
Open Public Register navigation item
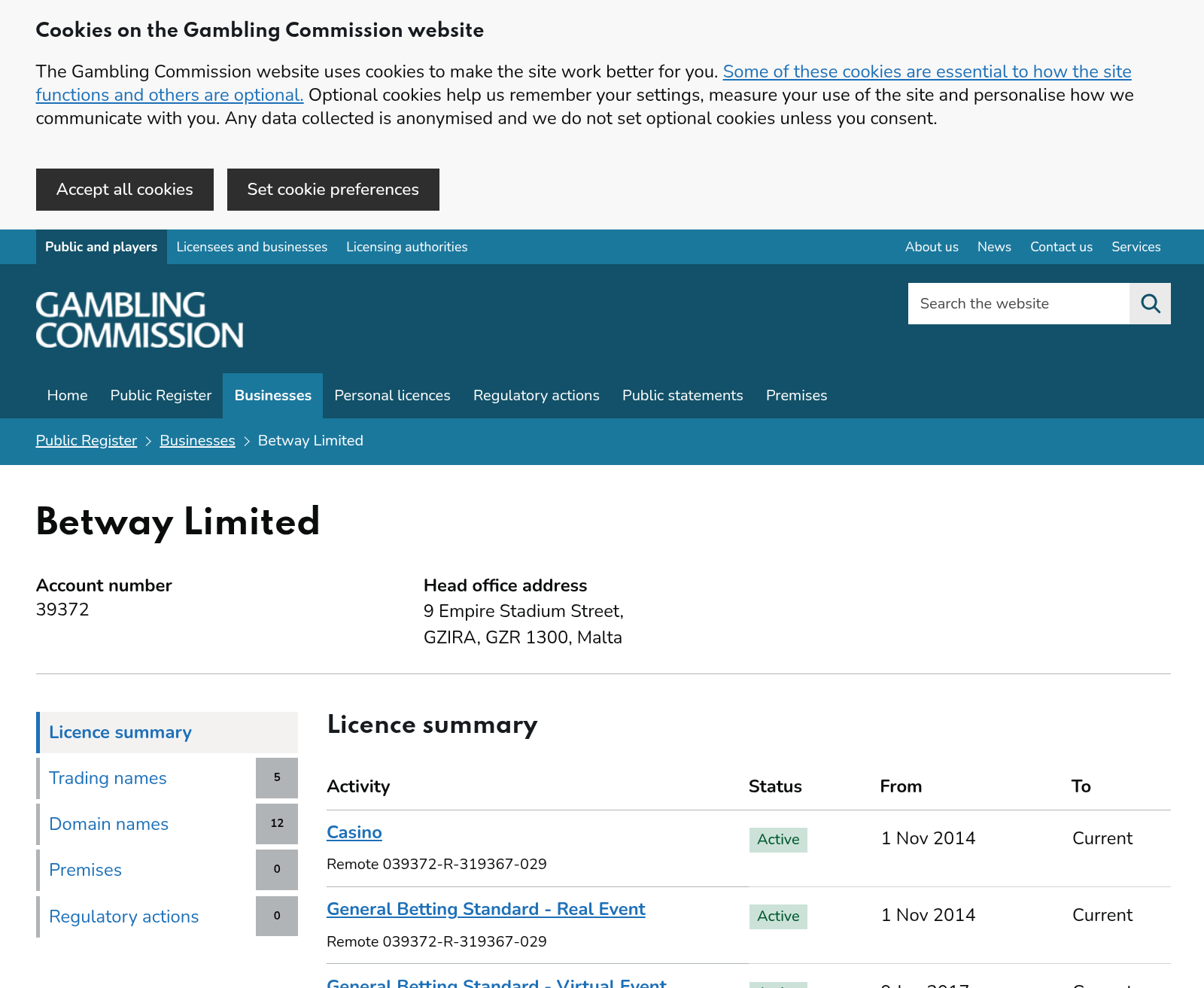[x=161, y=396]
